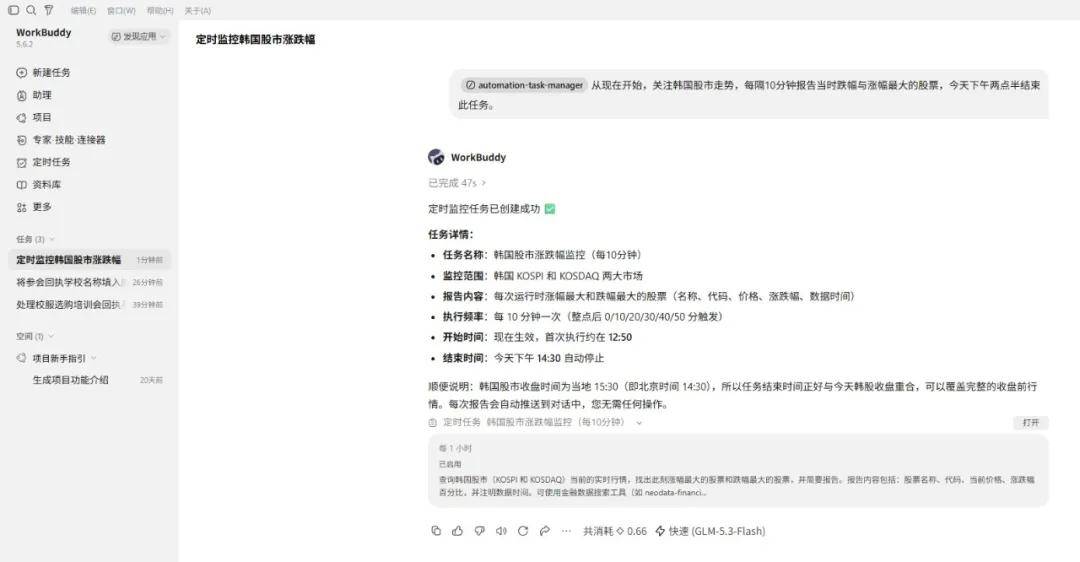The height and width of the screenshot is (562, 1080).
Task: Click the WorkBuddy avatar icon
Action: point(436,157)
